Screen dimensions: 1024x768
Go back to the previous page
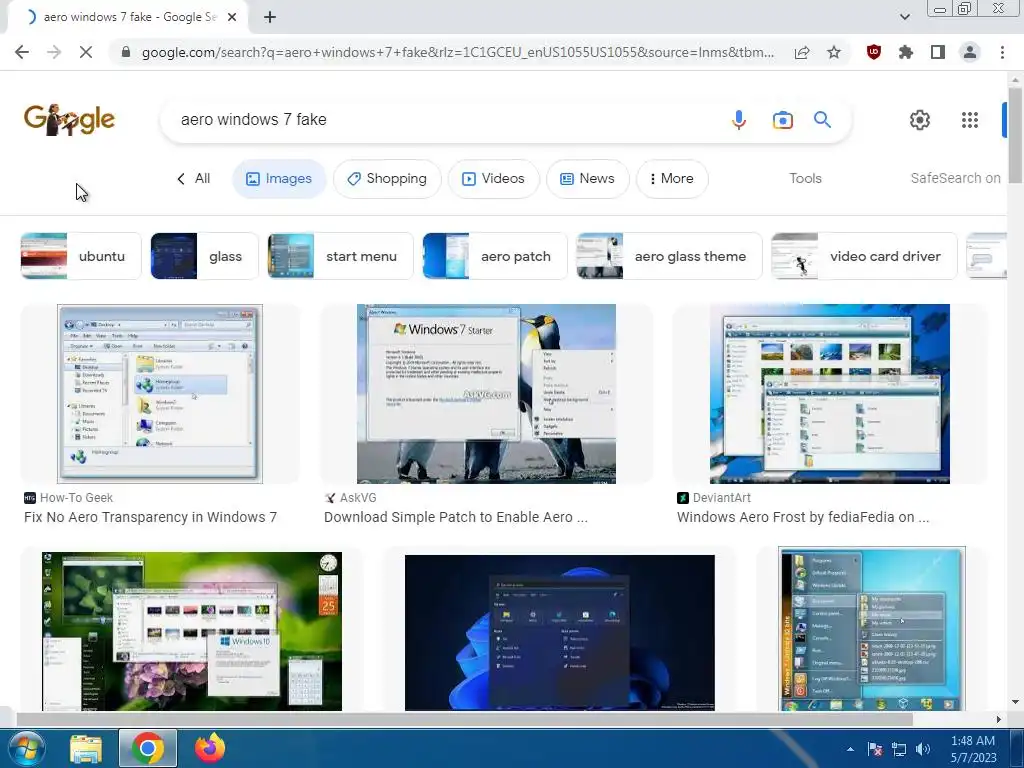coord(22,52)
